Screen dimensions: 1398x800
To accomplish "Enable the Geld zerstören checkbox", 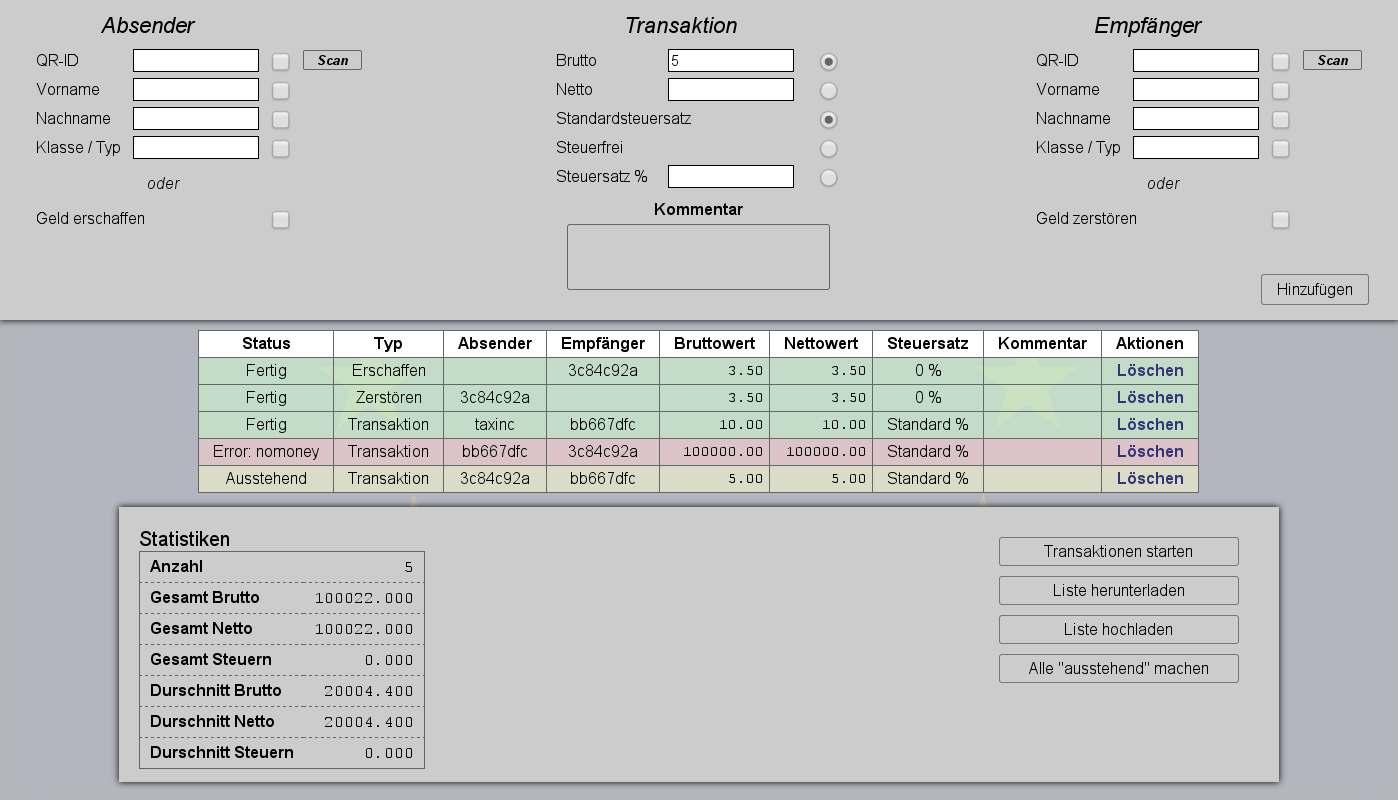I will [x=1281, y=219].
